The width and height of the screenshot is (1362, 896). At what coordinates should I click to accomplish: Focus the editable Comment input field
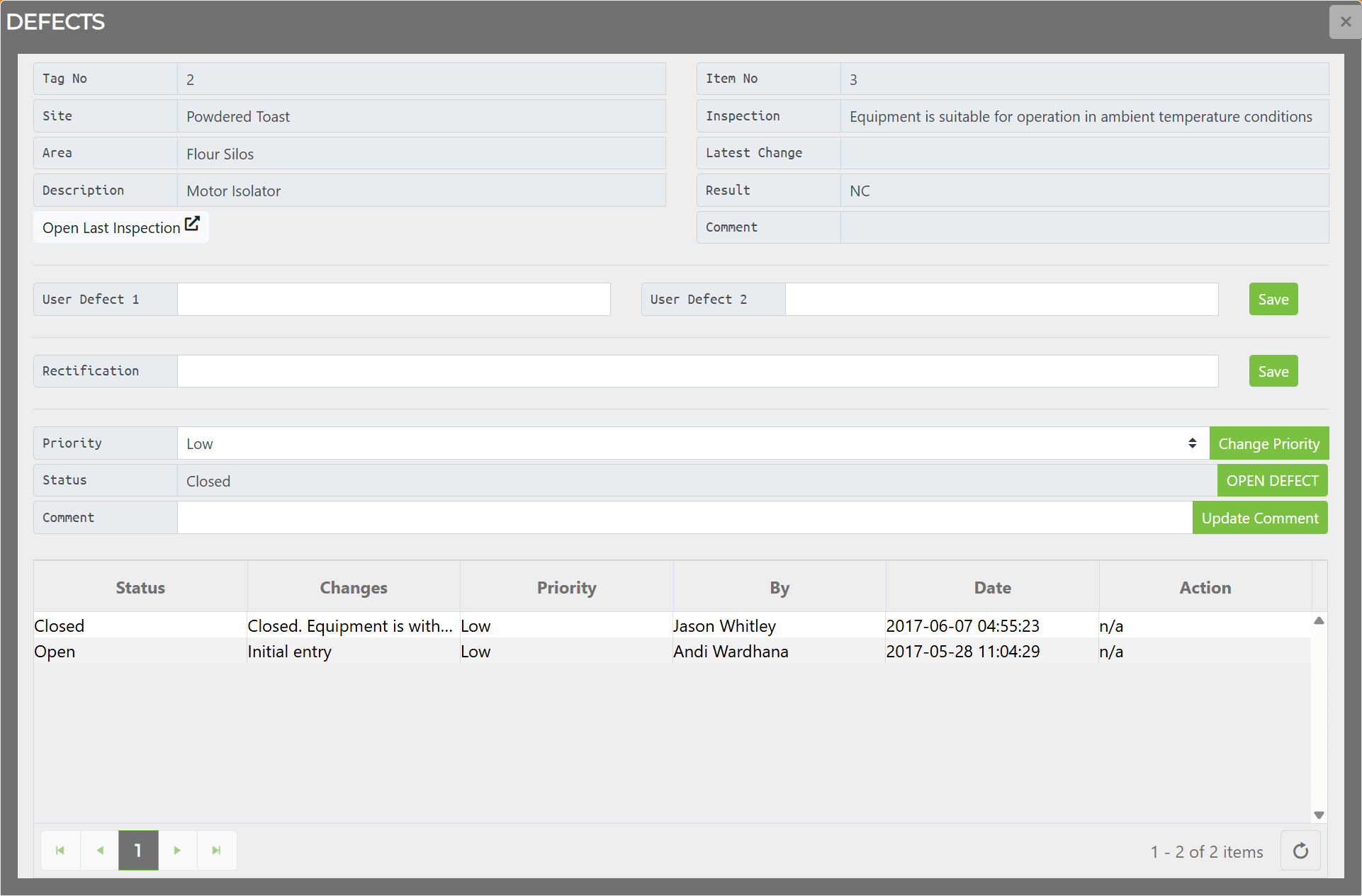coord(685,518)
